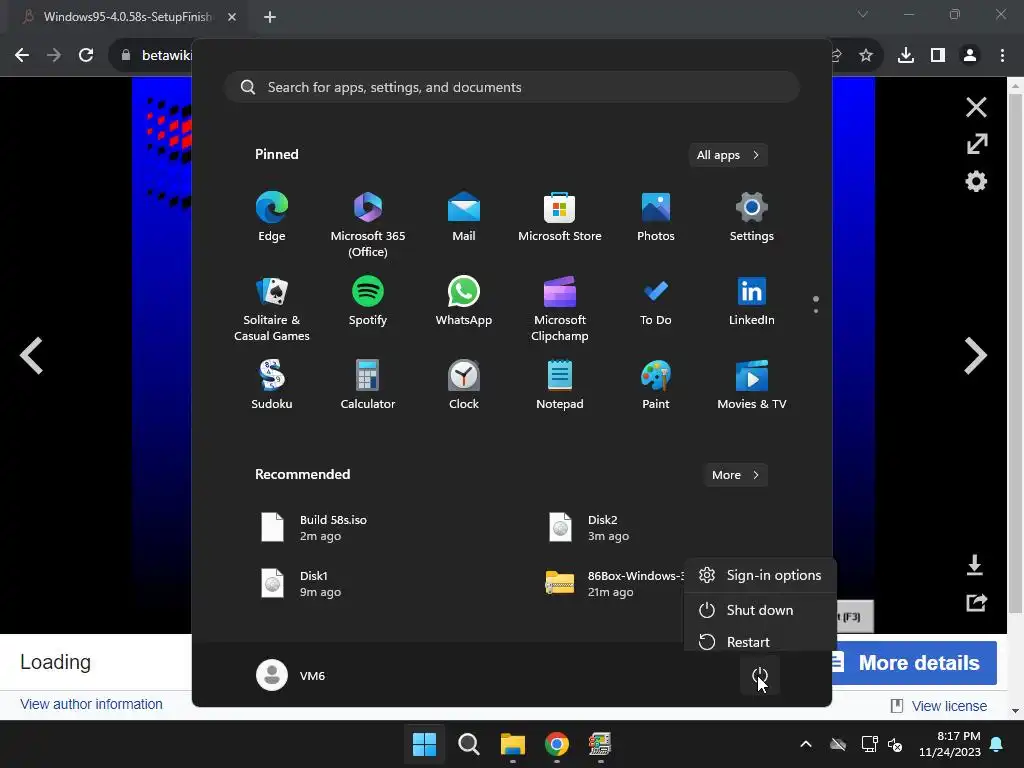Viewport: 1024px width, 768px height.
Task: Launch Calculator
Action: [368, 385]
